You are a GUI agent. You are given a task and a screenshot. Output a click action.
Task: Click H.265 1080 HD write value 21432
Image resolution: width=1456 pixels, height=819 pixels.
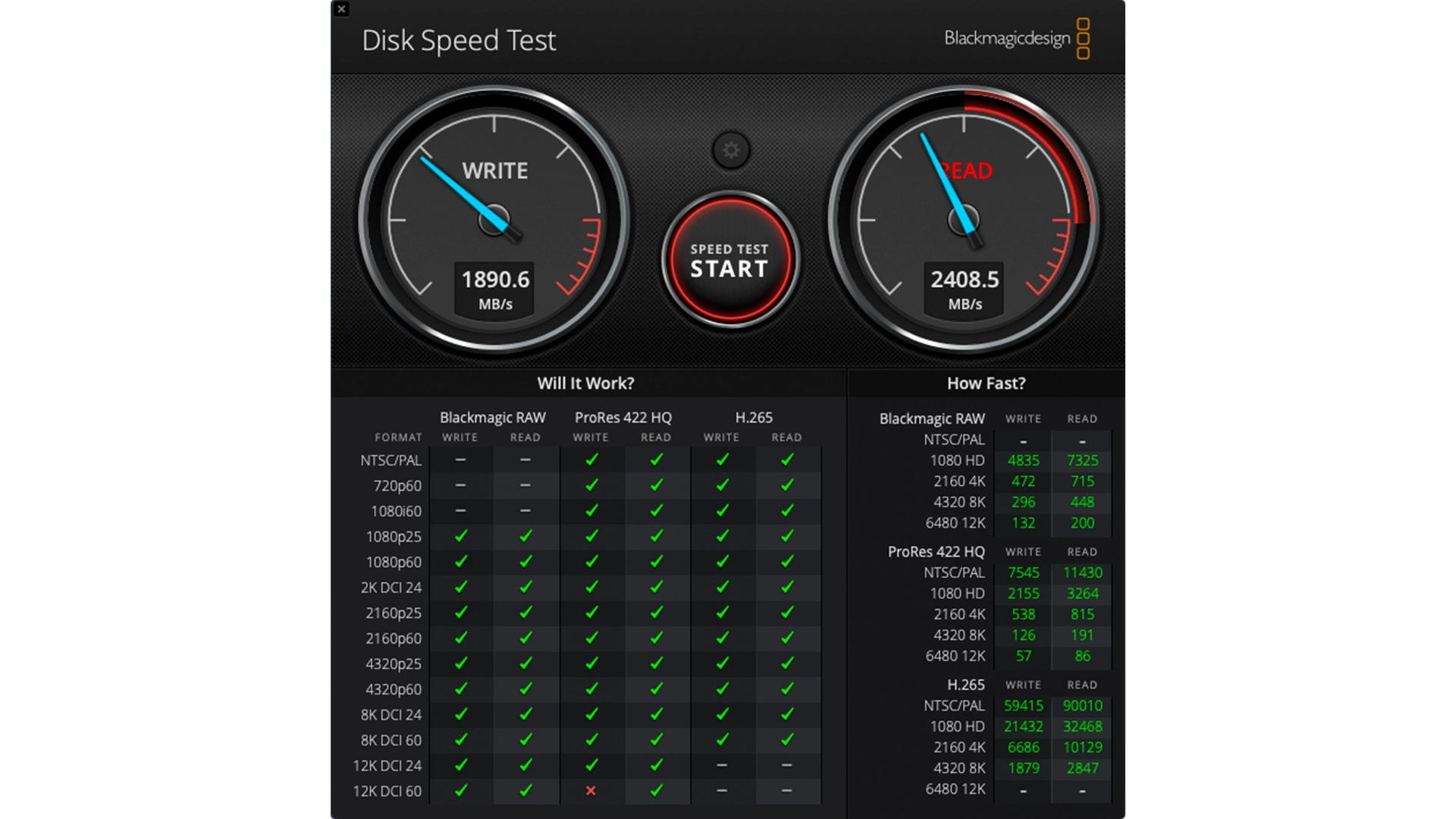point(1023,726)
